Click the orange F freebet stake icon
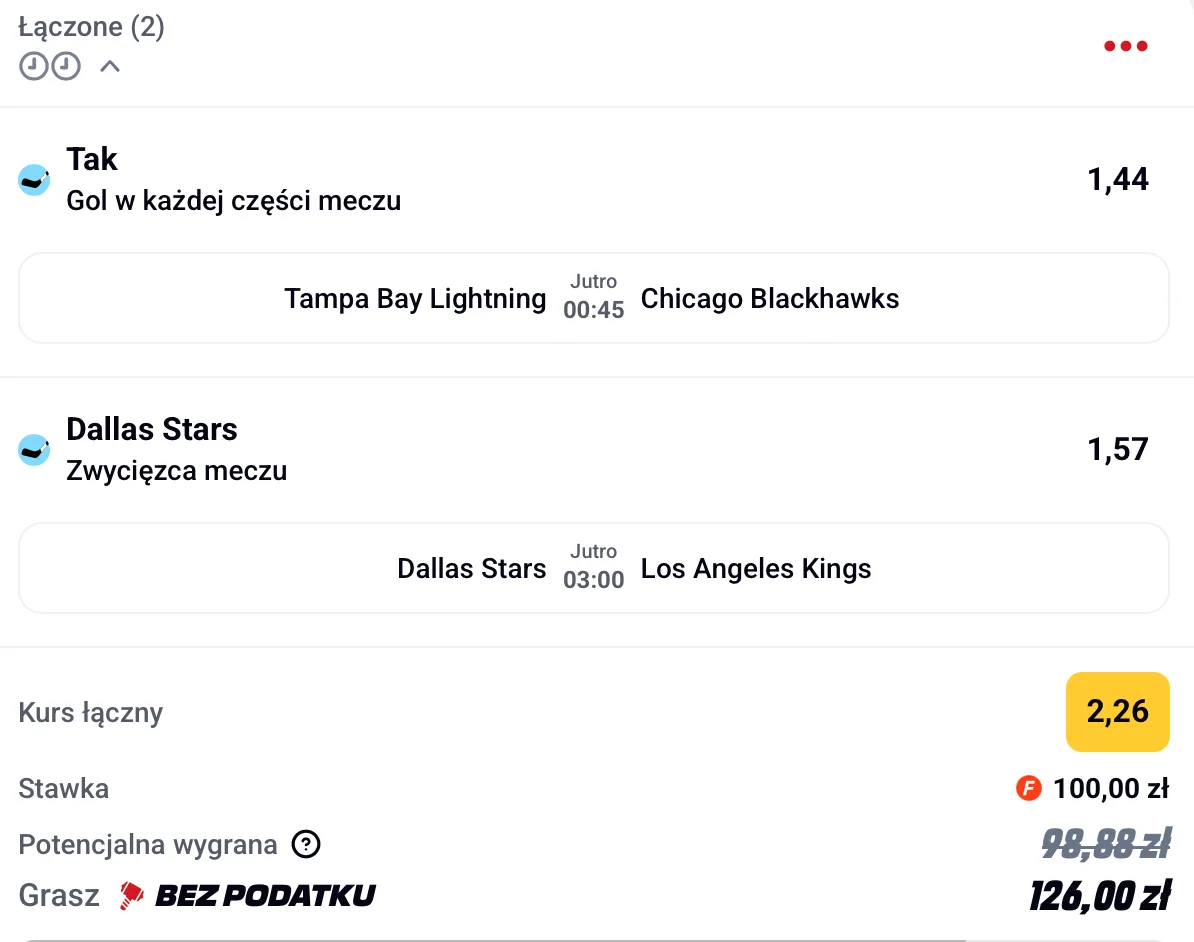 [x=1028, y=789]
